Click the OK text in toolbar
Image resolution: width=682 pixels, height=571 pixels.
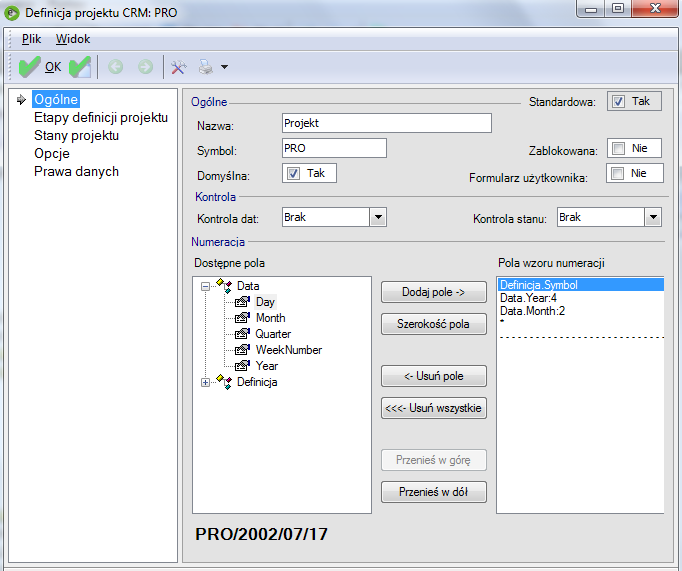point(53,67)
